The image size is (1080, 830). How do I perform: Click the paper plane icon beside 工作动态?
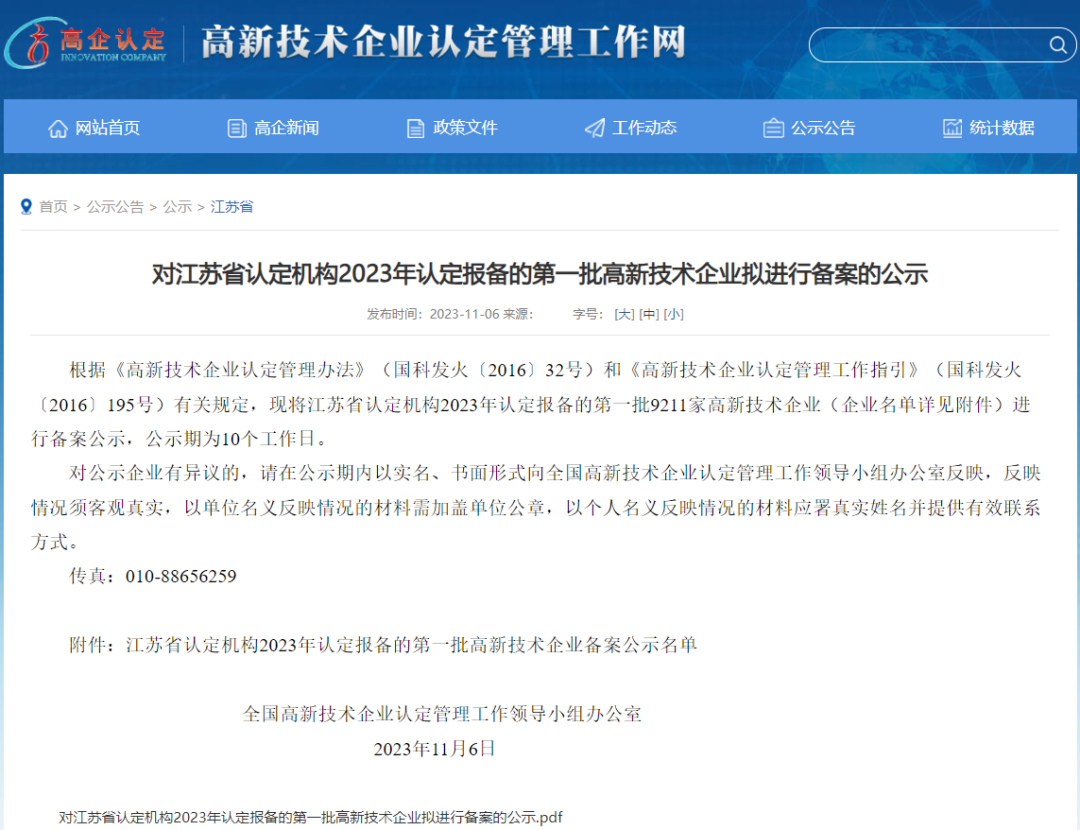click(595, 128)
